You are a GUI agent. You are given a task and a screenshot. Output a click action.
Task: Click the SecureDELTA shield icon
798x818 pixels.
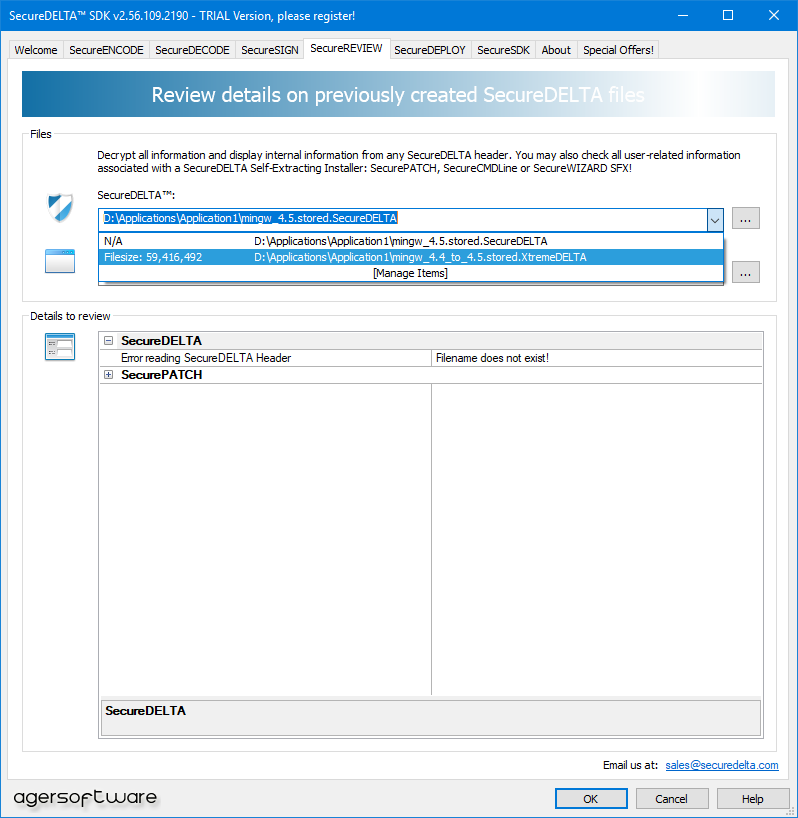tap(60, 207)
